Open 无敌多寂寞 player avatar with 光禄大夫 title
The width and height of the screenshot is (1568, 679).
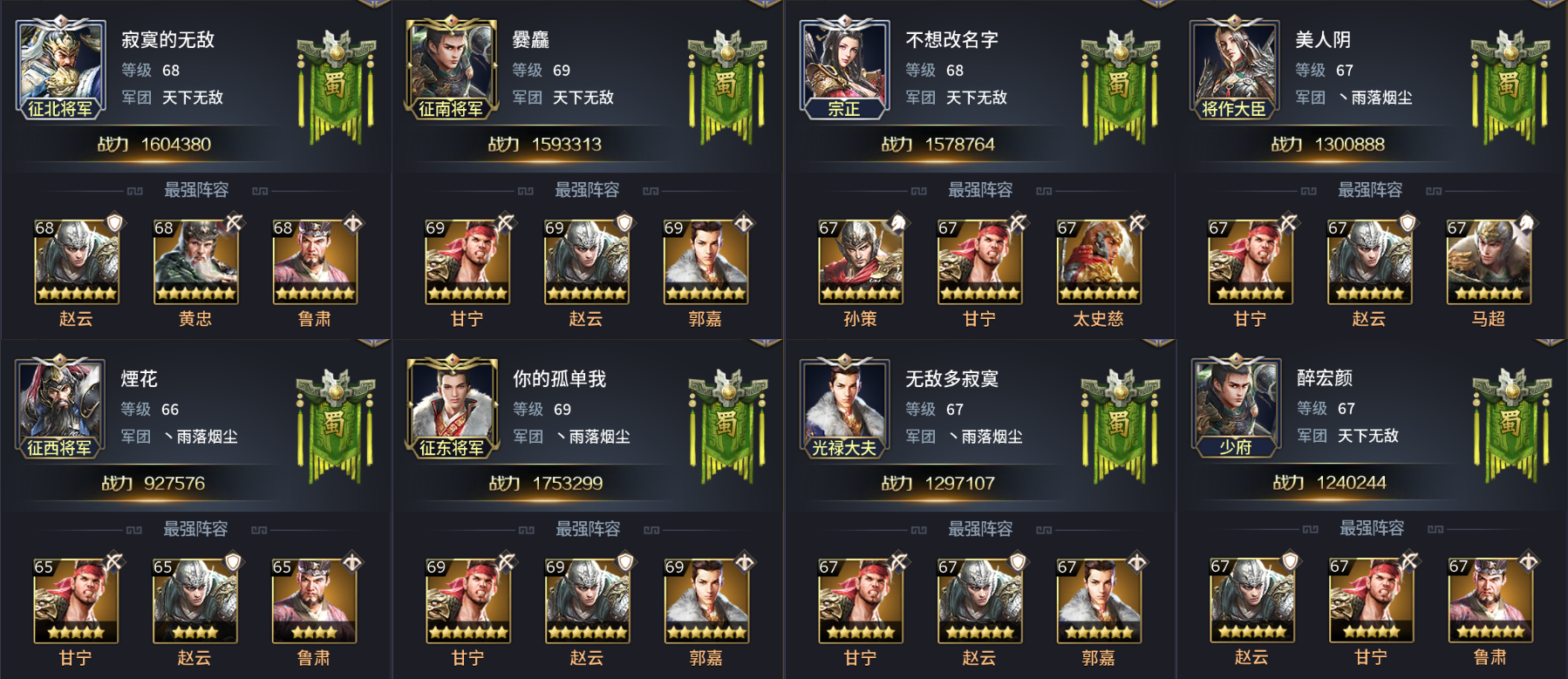coord(844,407)
